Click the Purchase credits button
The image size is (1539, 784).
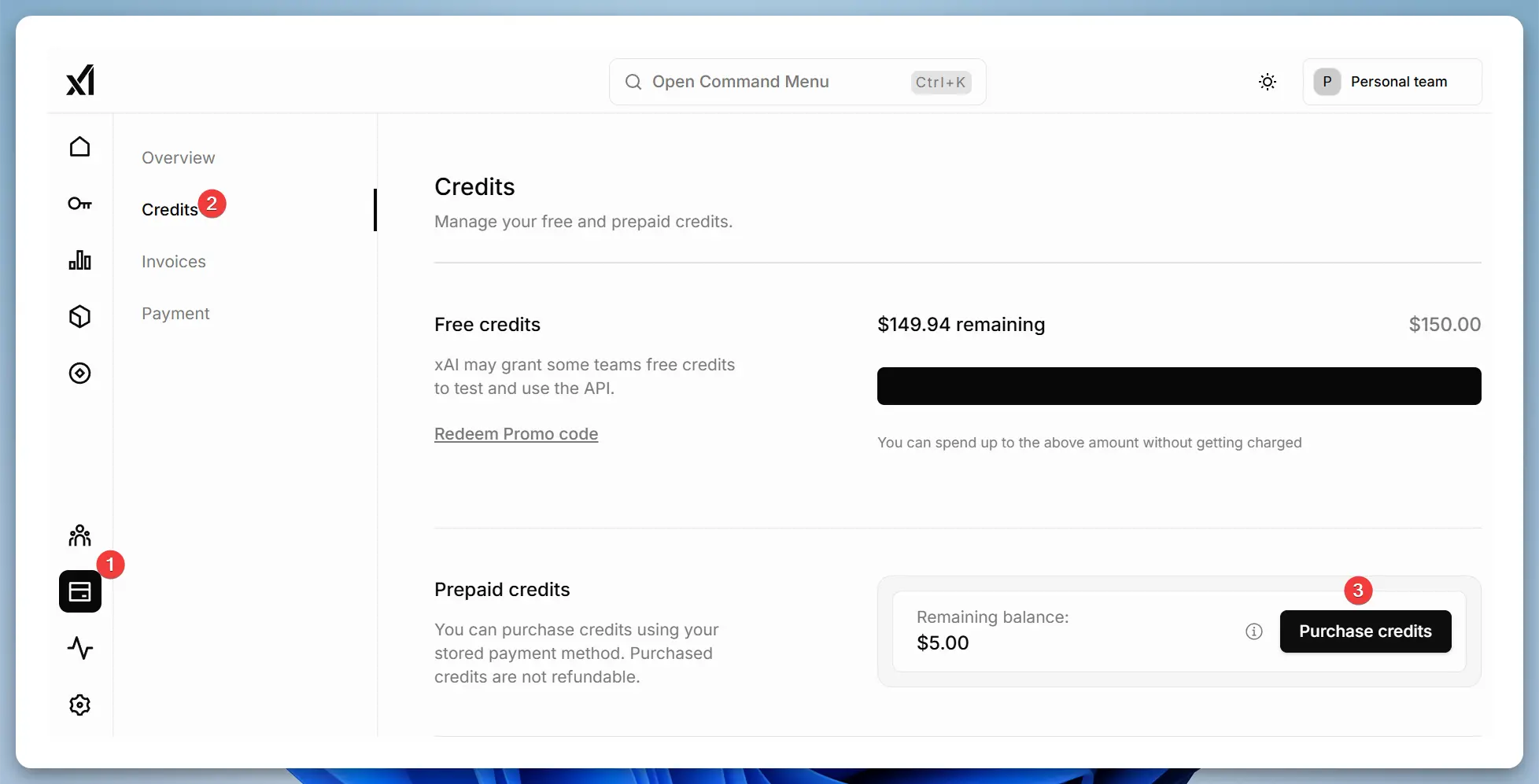[1365, 631]
